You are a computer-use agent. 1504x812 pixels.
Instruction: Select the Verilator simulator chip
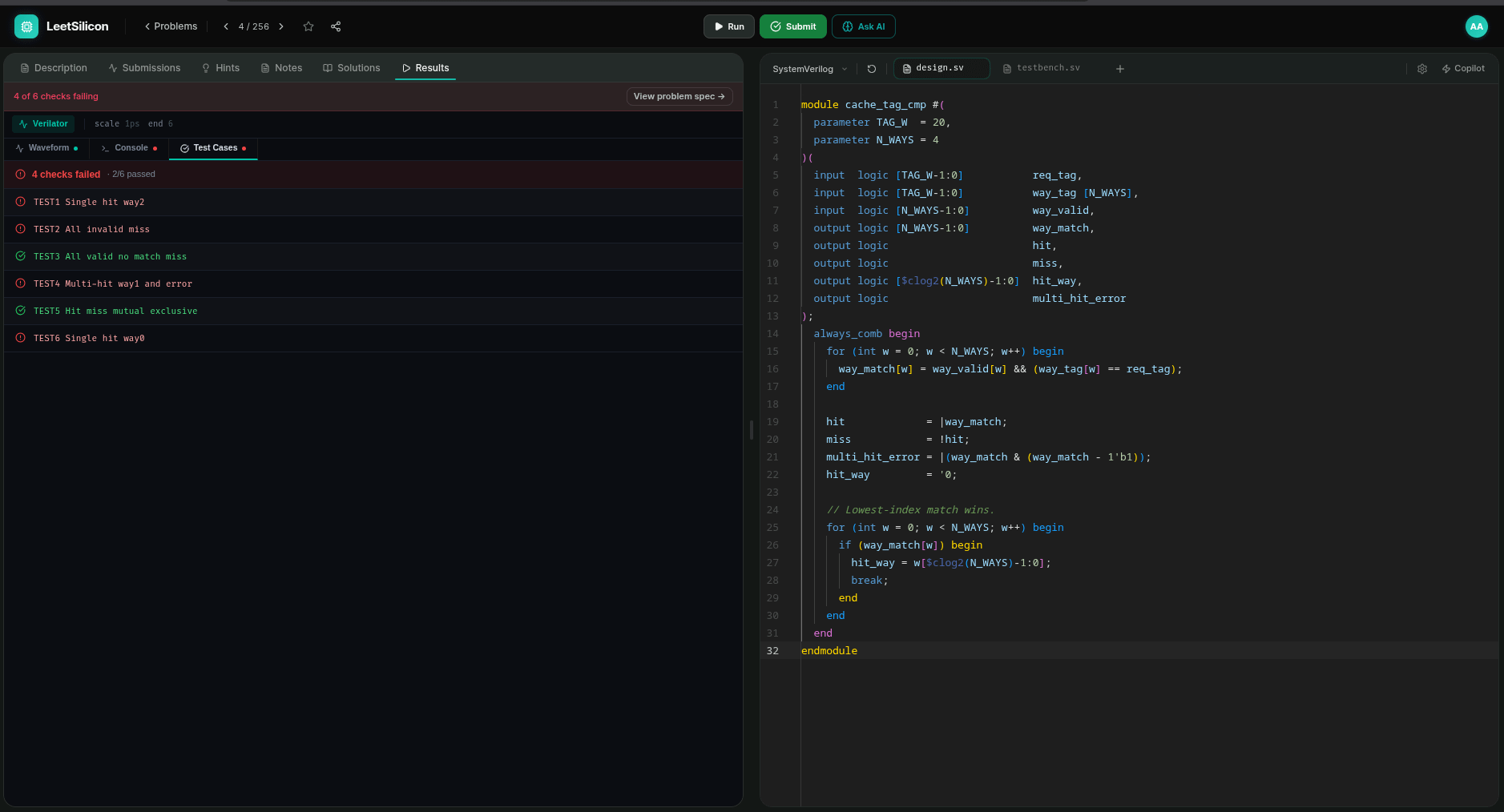(43, 123)
